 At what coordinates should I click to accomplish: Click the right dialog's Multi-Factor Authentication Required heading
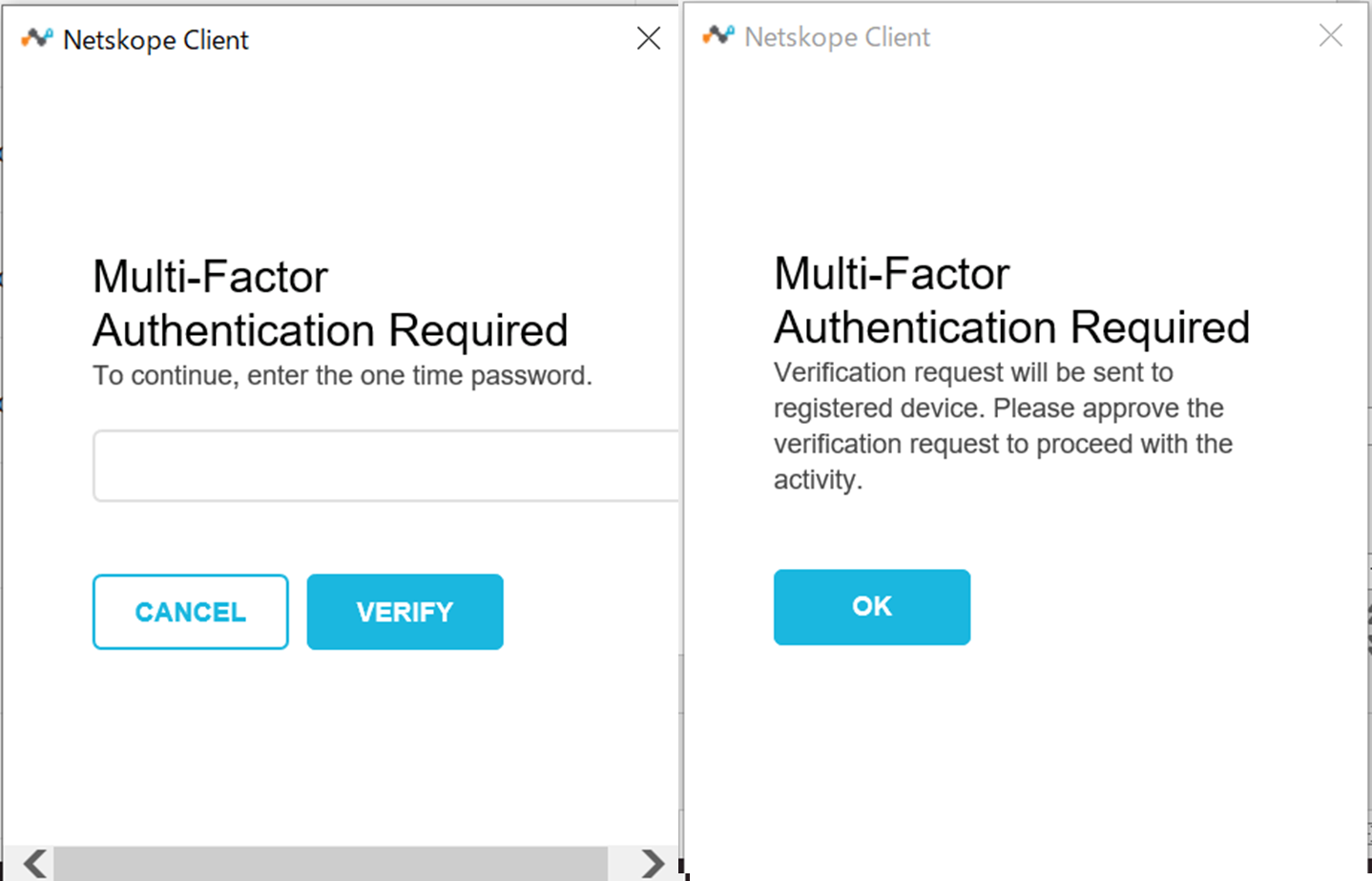[1010, 301]
